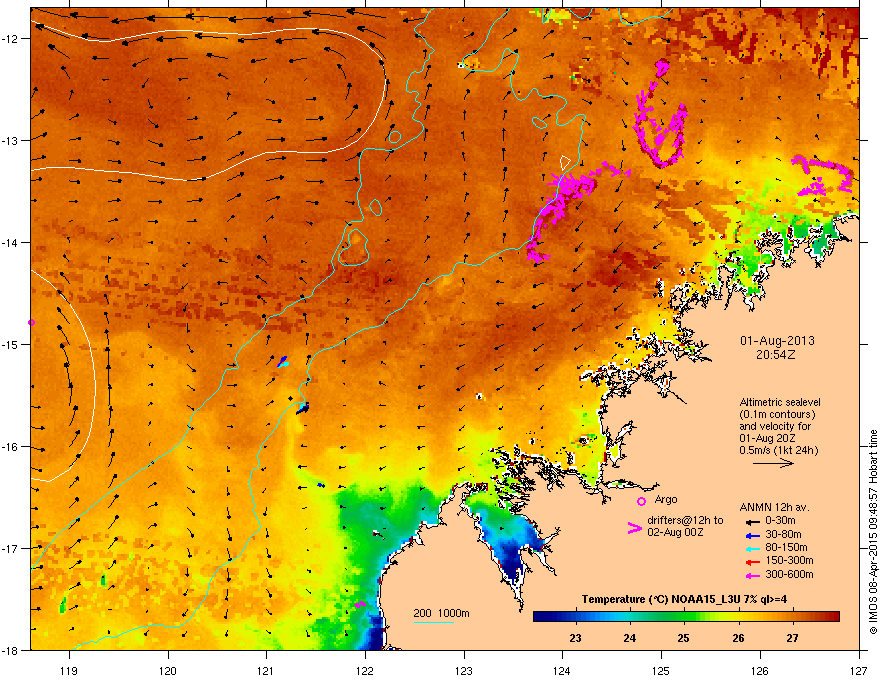The image size is (880, 680).
Task: Click the 0.5m/s reference velocity arrow
Action: [x=773, y=463]
